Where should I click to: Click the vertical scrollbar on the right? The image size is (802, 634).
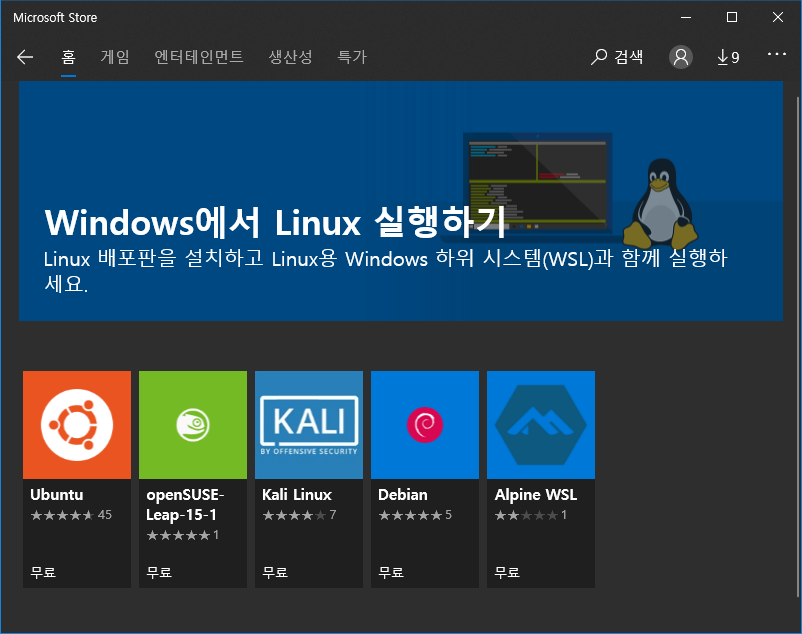(x=798, y=348)
